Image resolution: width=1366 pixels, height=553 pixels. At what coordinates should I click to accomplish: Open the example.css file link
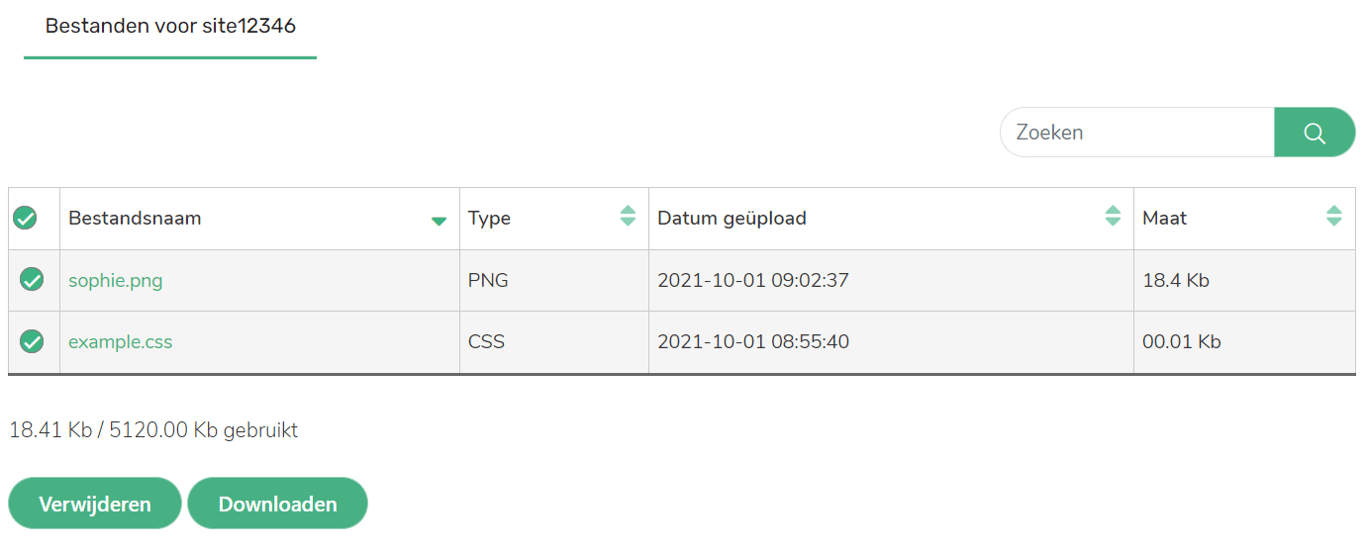tap(120, 342)
